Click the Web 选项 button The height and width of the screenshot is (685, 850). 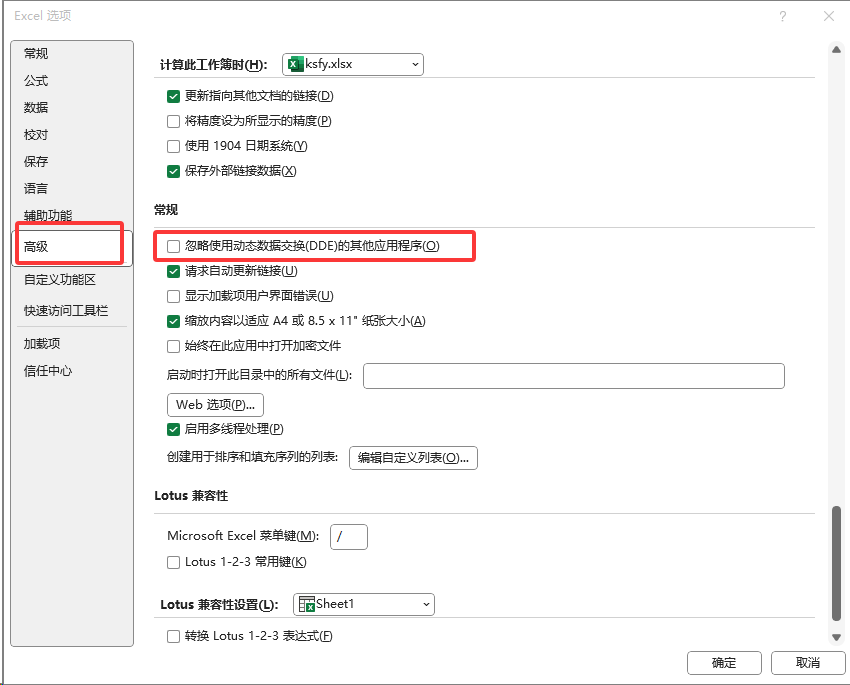click(x=215, y=405)
